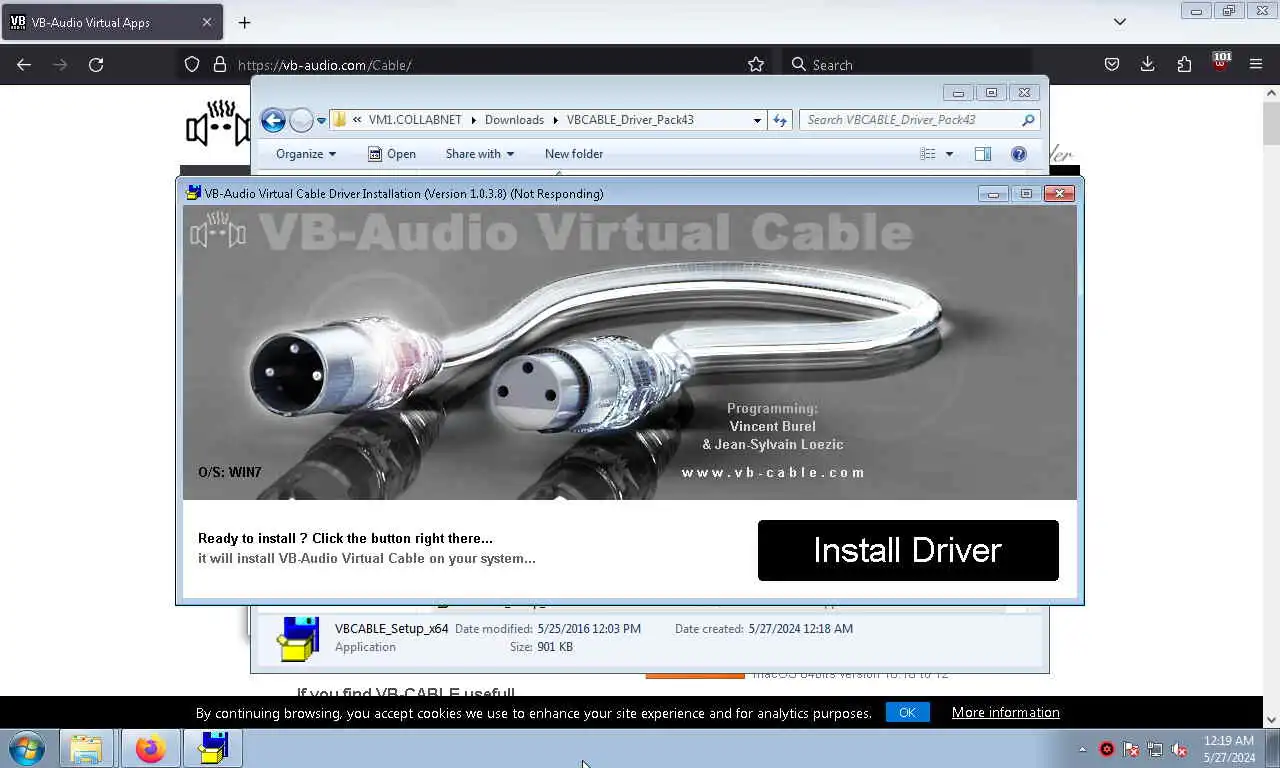
Task: Close the VB-Audio installer window
Action: tap(1059, 194)
